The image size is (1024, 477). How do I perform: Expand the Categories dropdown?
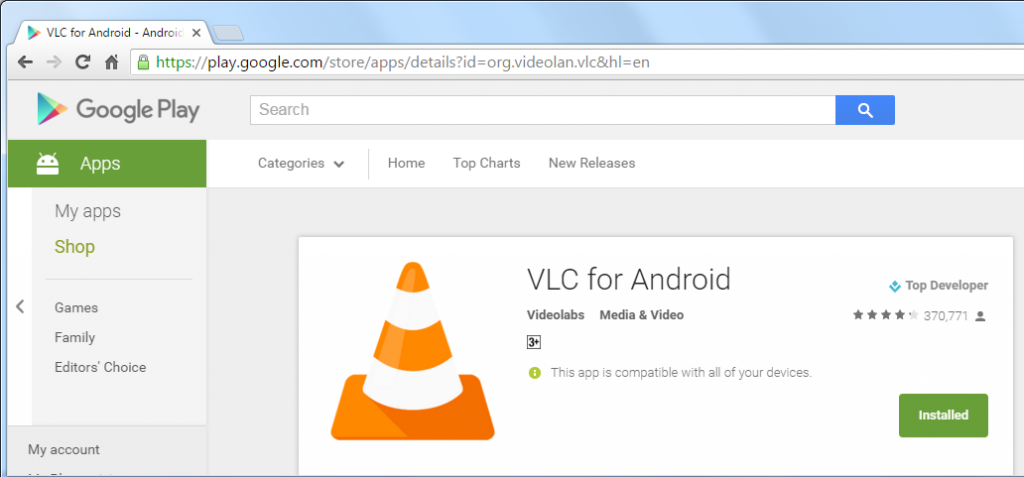coord(301,163)
